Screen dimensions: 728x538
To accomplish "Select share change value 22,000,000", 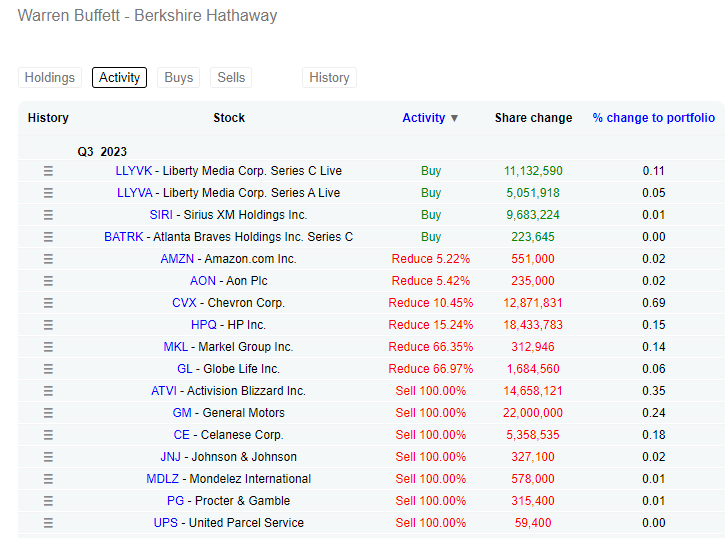I will 533,413.
